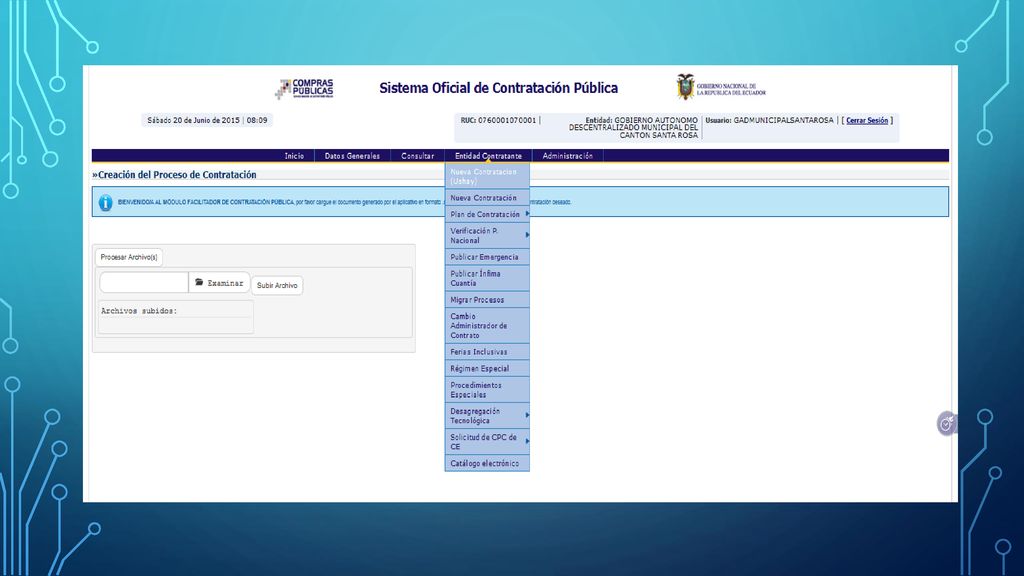Expand Desagregación Tecnológica submenu
Image resolution: width=1024 pixels, height=576 pixels.
point(527,415)
